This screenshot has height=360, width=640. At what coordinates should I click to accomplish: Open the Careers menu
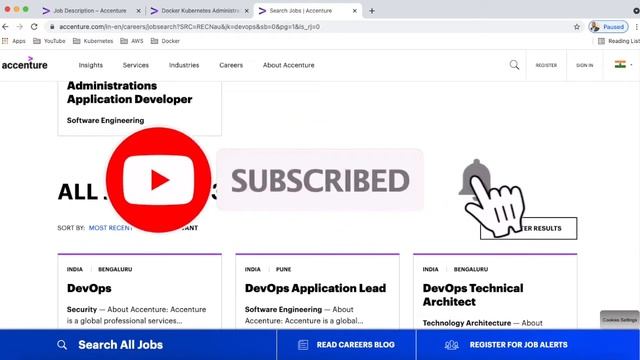coord(231,65)
